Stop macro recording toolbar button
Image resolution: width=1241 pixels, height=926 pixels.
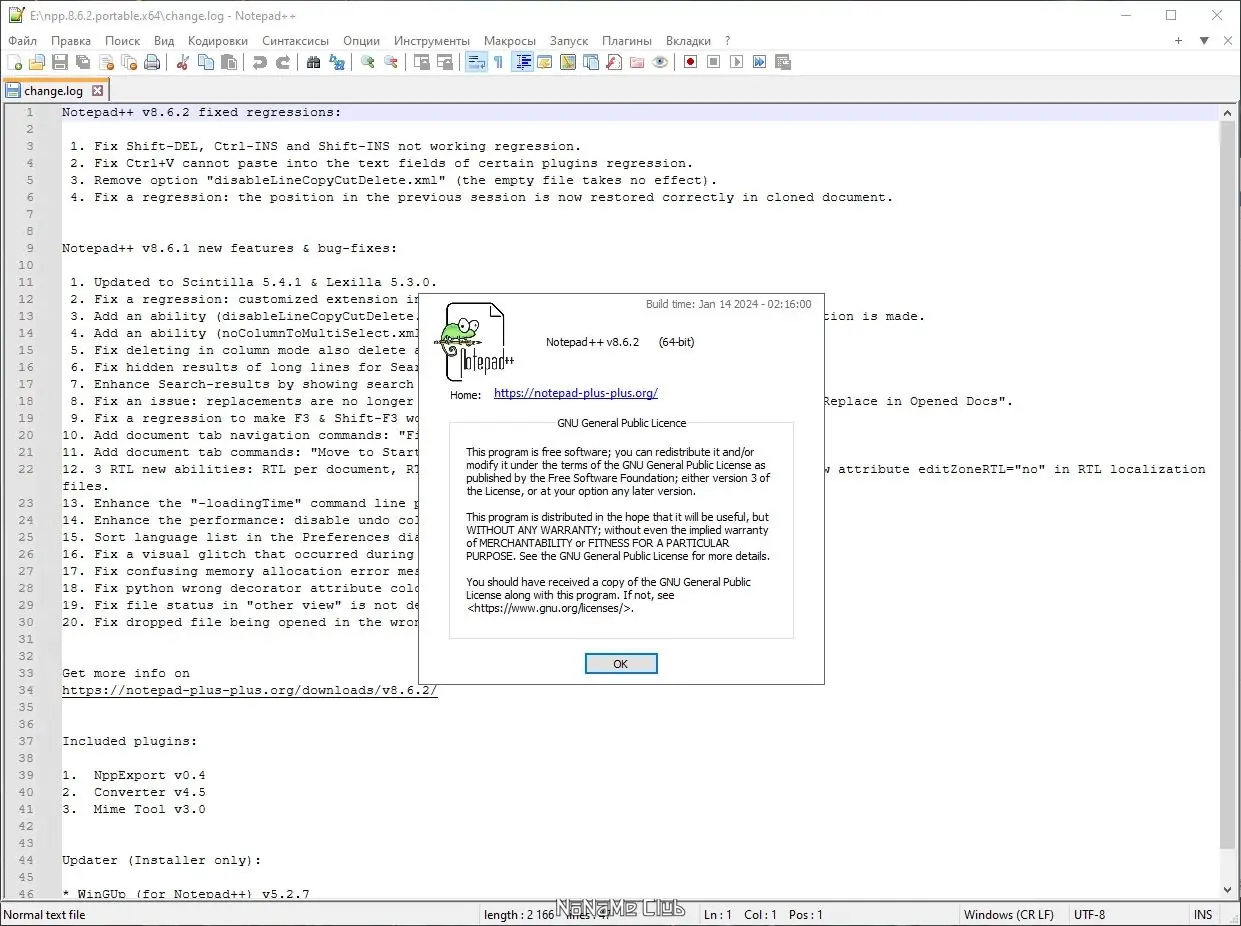714,62
